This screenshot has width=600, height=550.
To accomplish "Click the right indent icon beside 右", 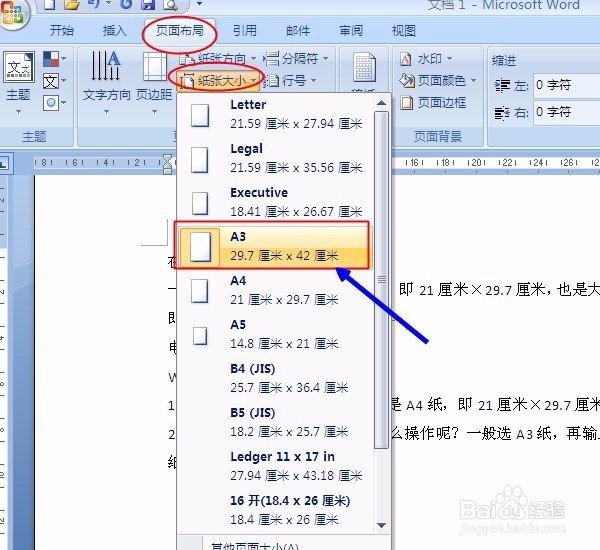I will (x=502, y=113).
